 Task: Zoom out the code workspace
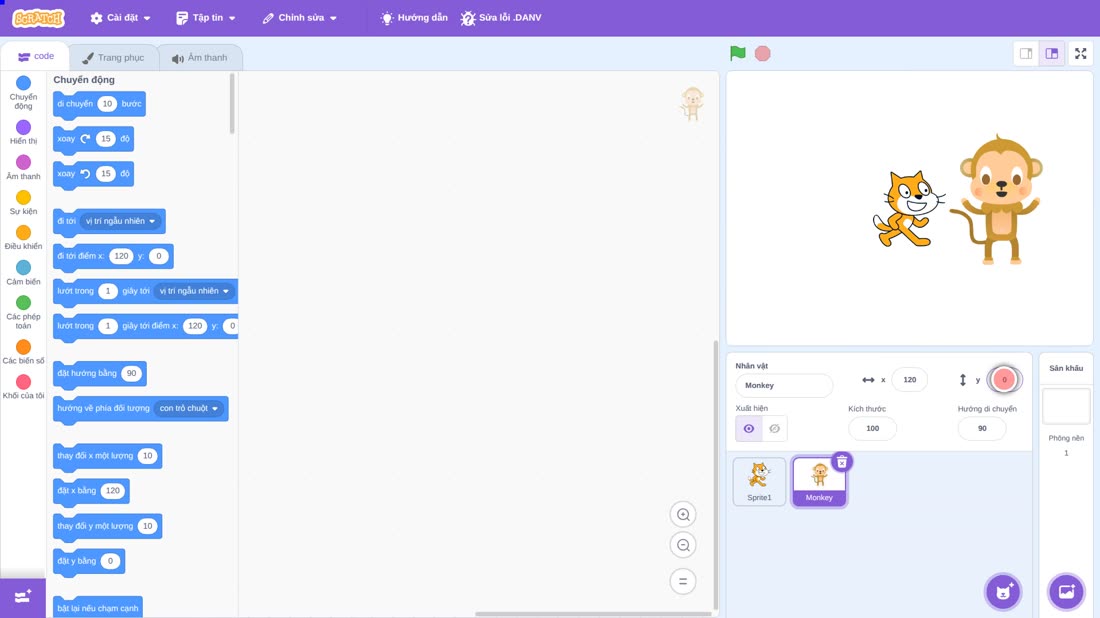tap(683, 545)
